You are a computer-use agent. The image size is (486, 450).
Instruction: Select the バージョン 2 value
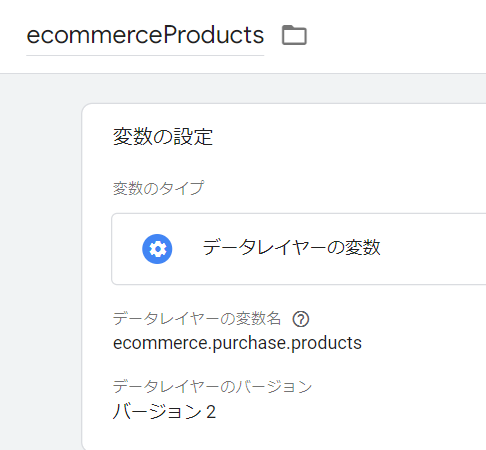click(164, 412)
